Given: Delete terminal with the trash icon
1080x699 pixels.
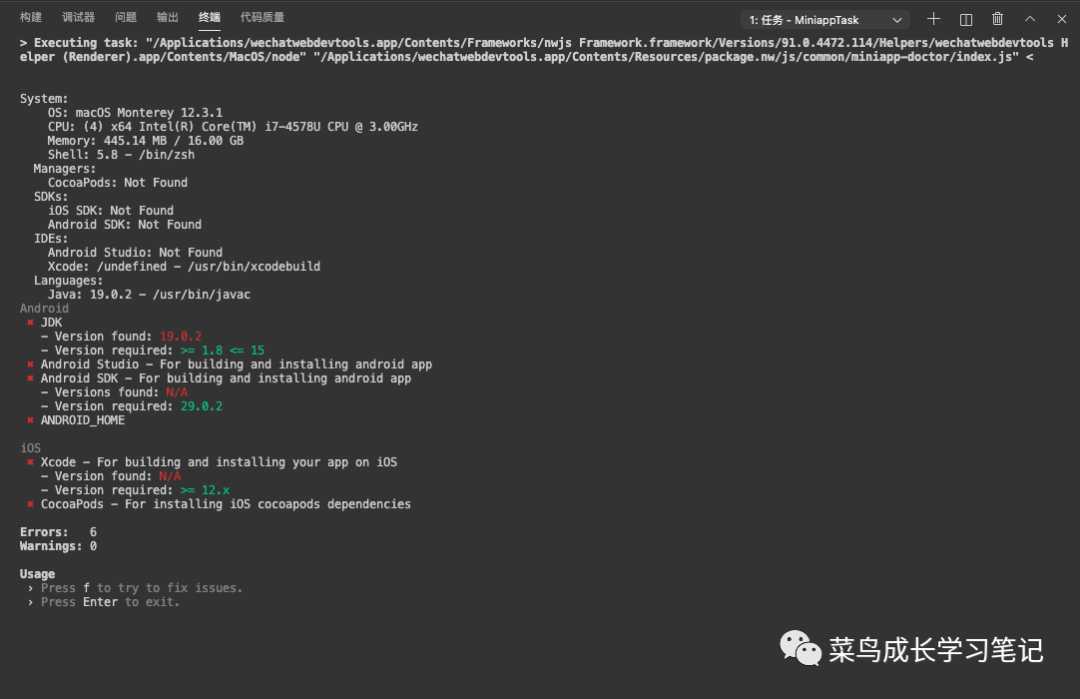Looking at the screenshot, I should pyautogui.click(x=997, y=19).
